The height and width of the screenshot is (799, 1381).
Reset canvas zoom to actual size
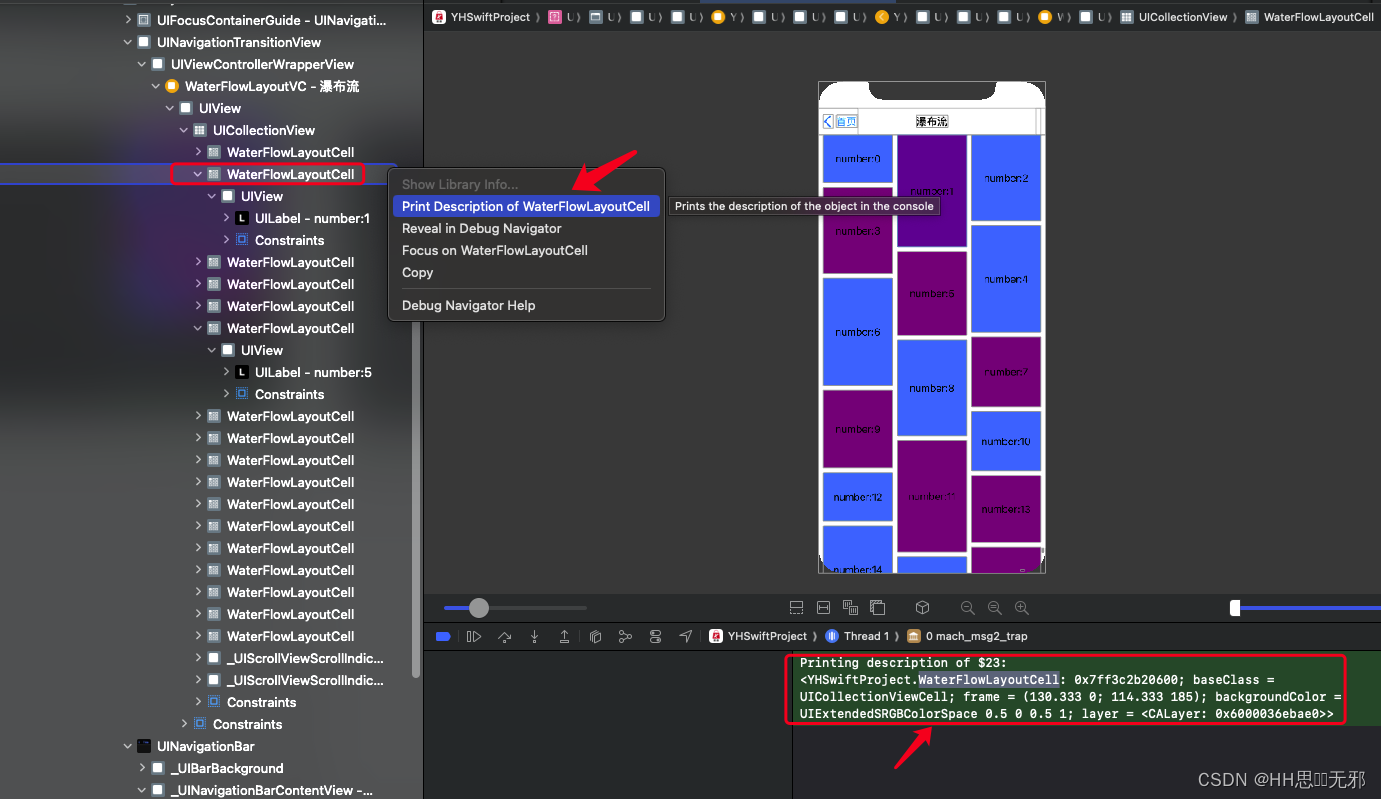coord(994,607)
